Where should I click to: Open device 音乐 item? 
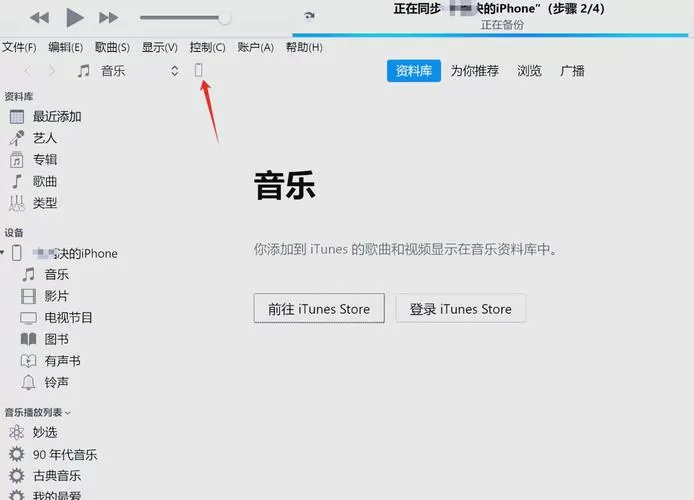click(45, 274)
